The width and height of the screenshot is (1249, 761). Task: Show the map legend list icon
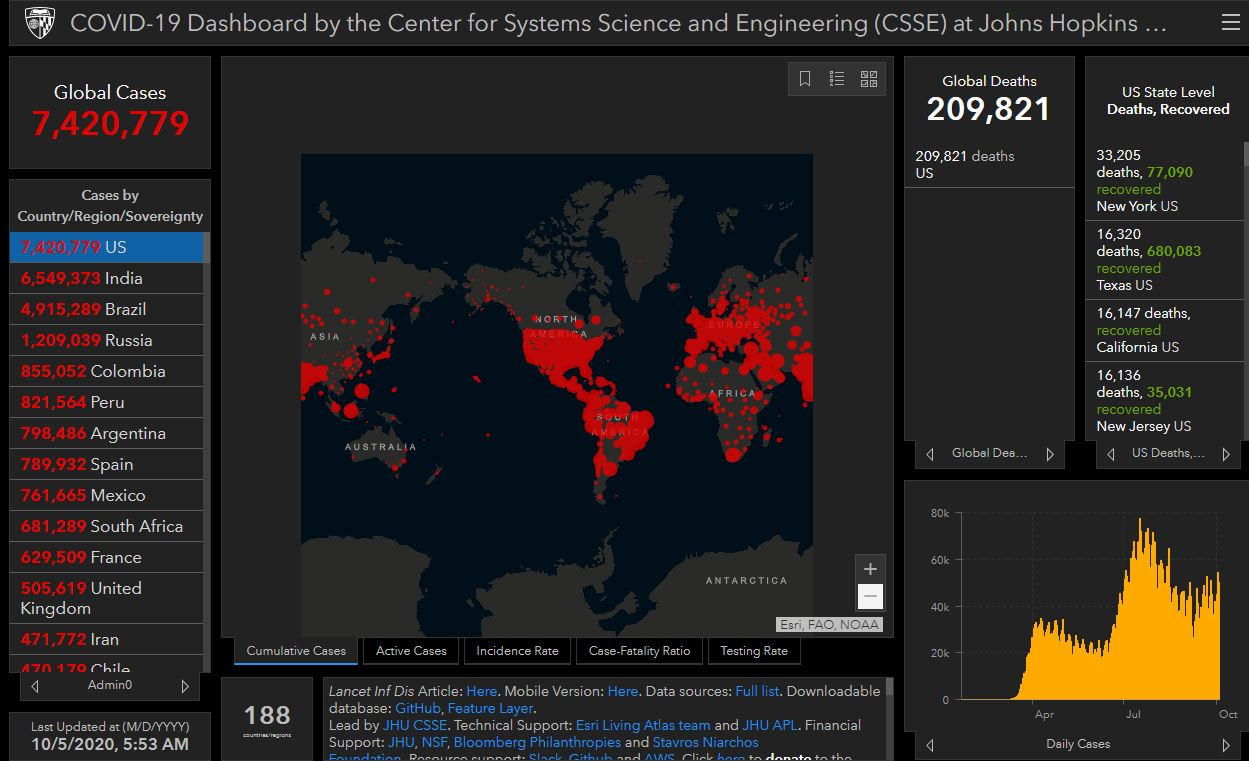coord(837,79)
